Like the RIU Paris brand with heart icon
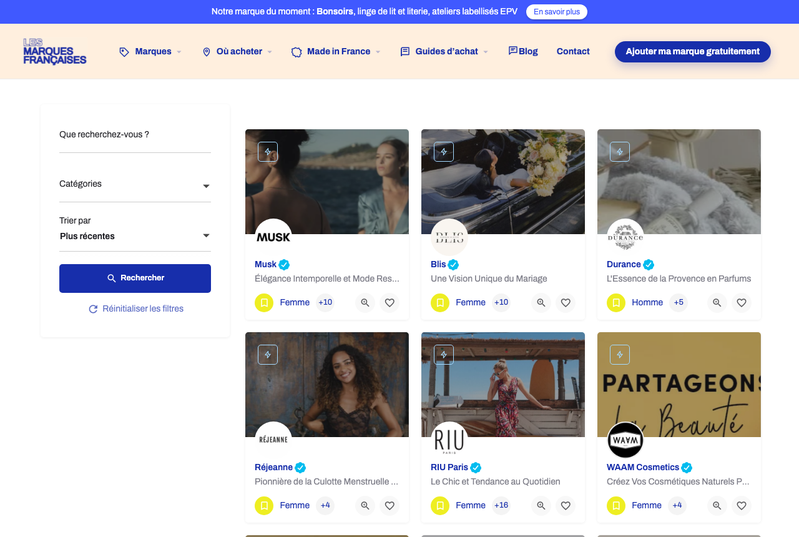Image resolution: width=799 pixels, height=537 pixels. tap(566, 505)
